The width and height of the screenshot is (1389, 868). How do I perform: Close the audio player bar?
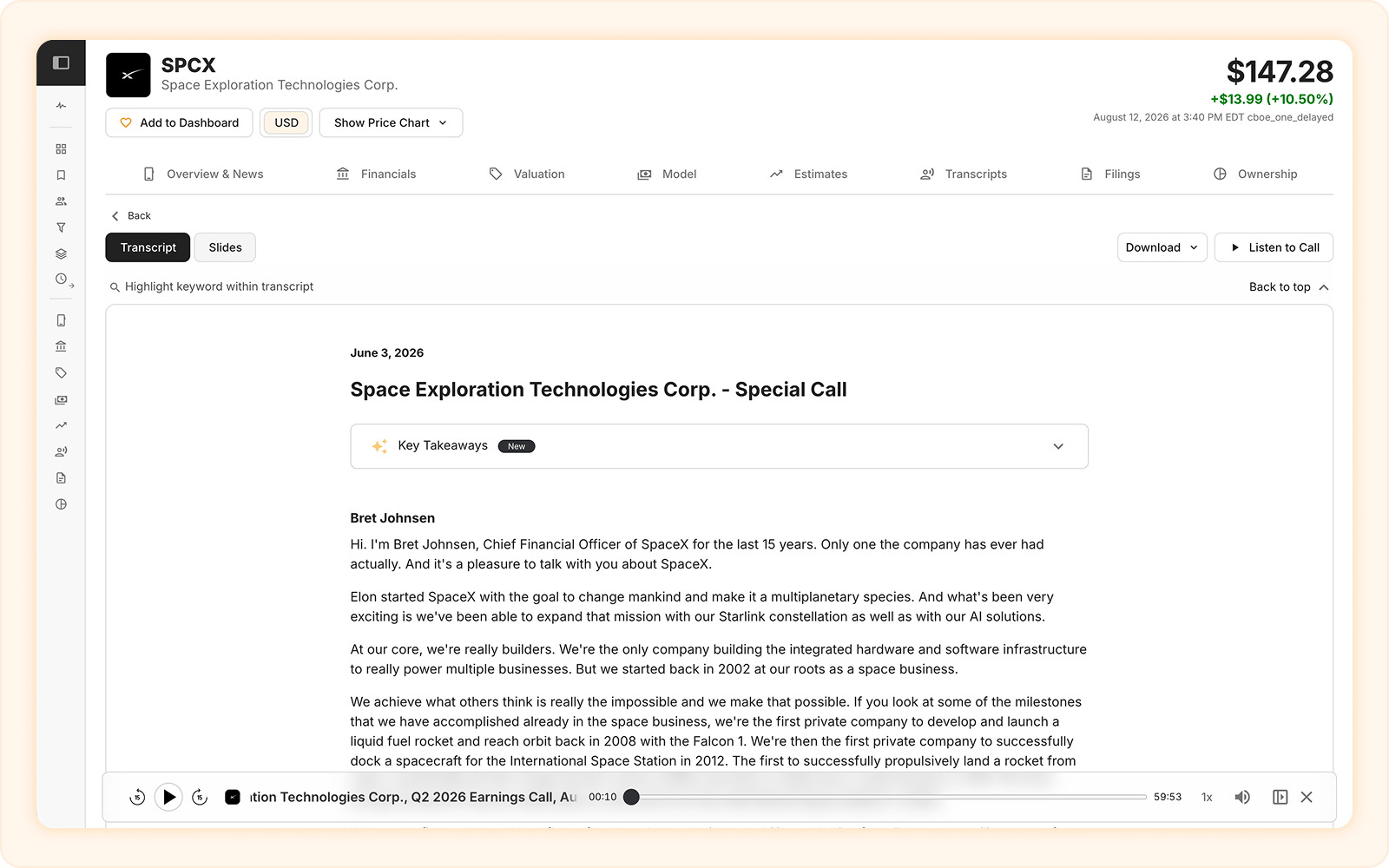click(x=1307, y=797)
